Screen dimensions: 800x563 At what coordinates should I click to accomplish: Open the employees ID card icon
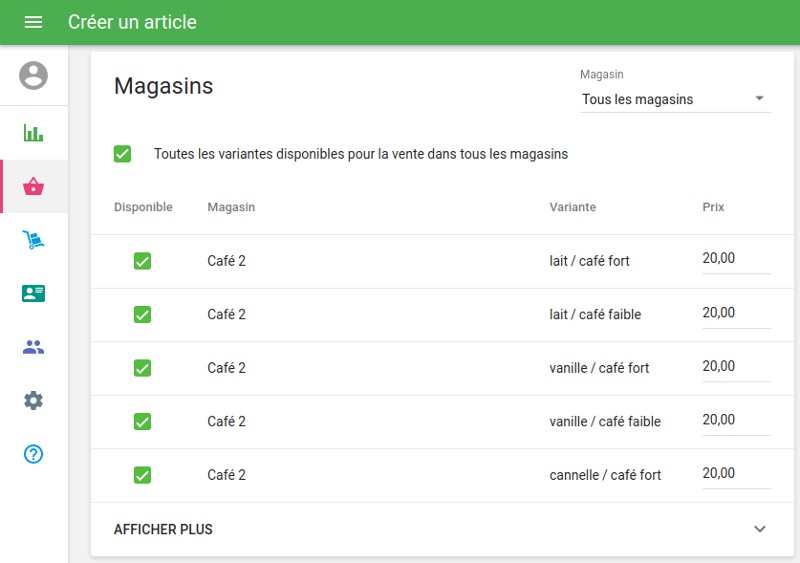33,294
